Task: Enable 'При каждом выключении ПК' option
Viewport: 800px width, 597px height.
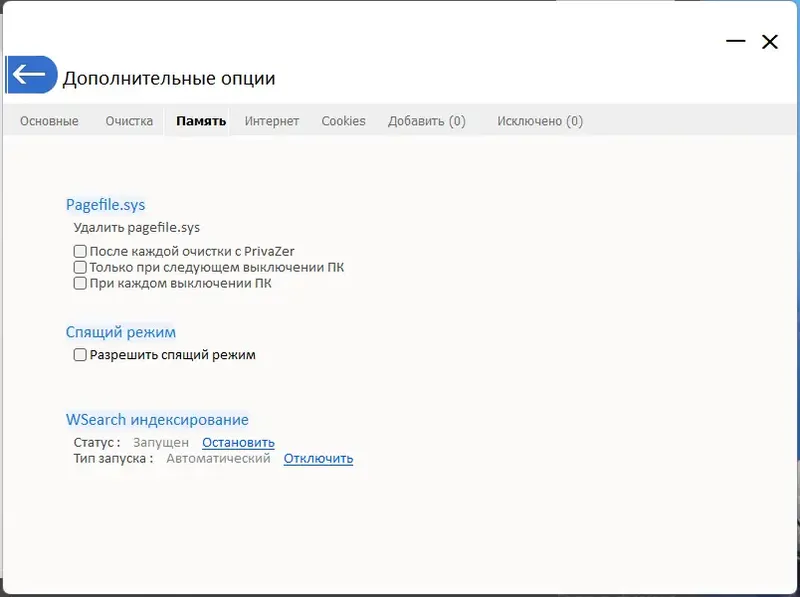Action: click(79, 283)
